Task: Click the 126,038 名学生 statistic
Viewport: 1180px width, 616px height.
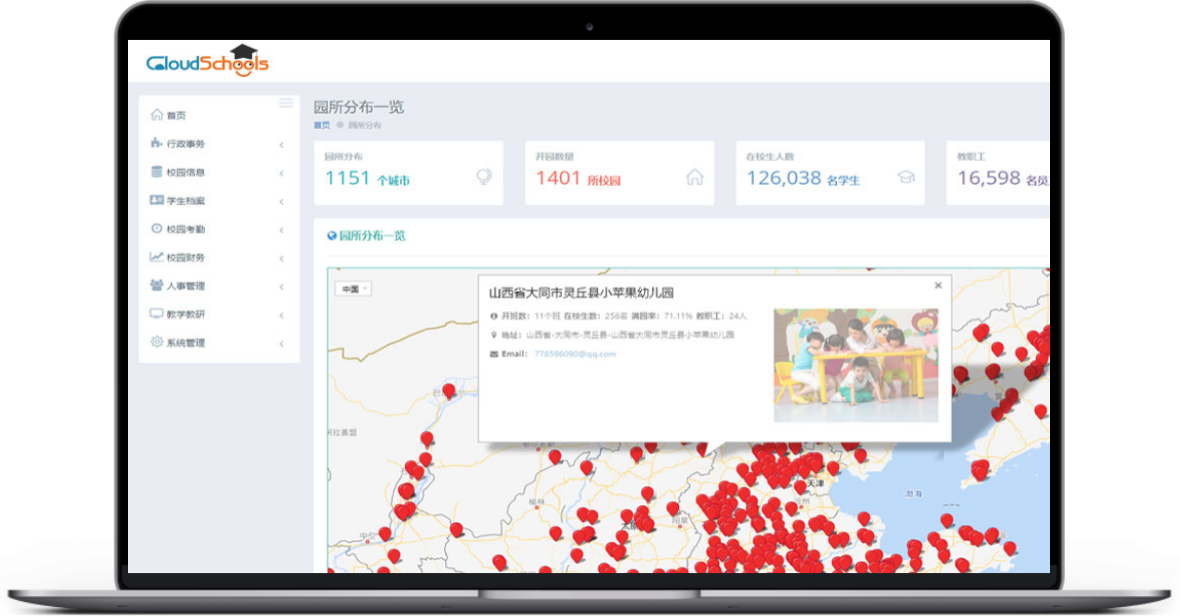Action: click(803, 178)
